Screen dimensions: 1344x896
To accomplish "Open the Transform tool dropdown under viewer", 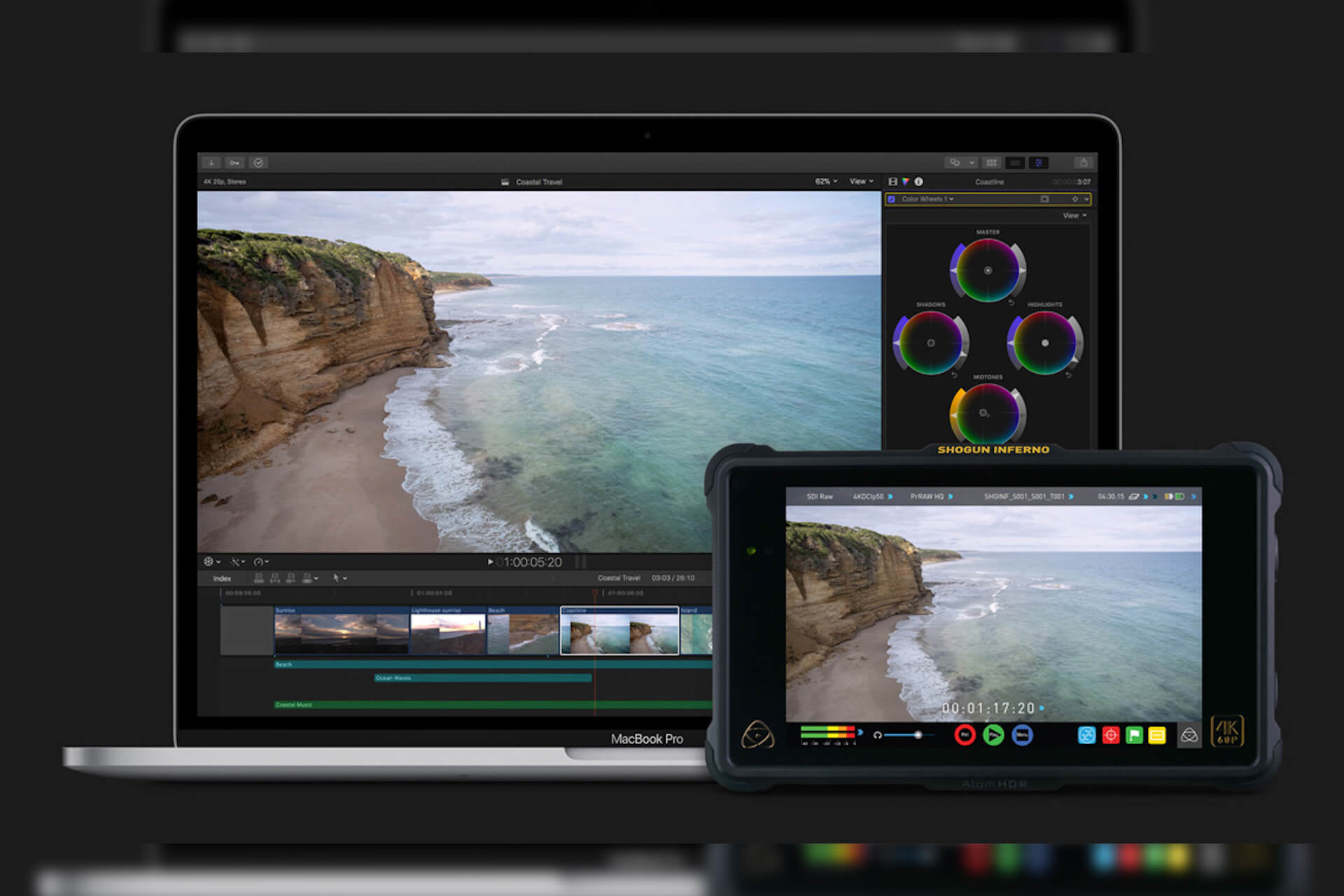I will 211,561.
